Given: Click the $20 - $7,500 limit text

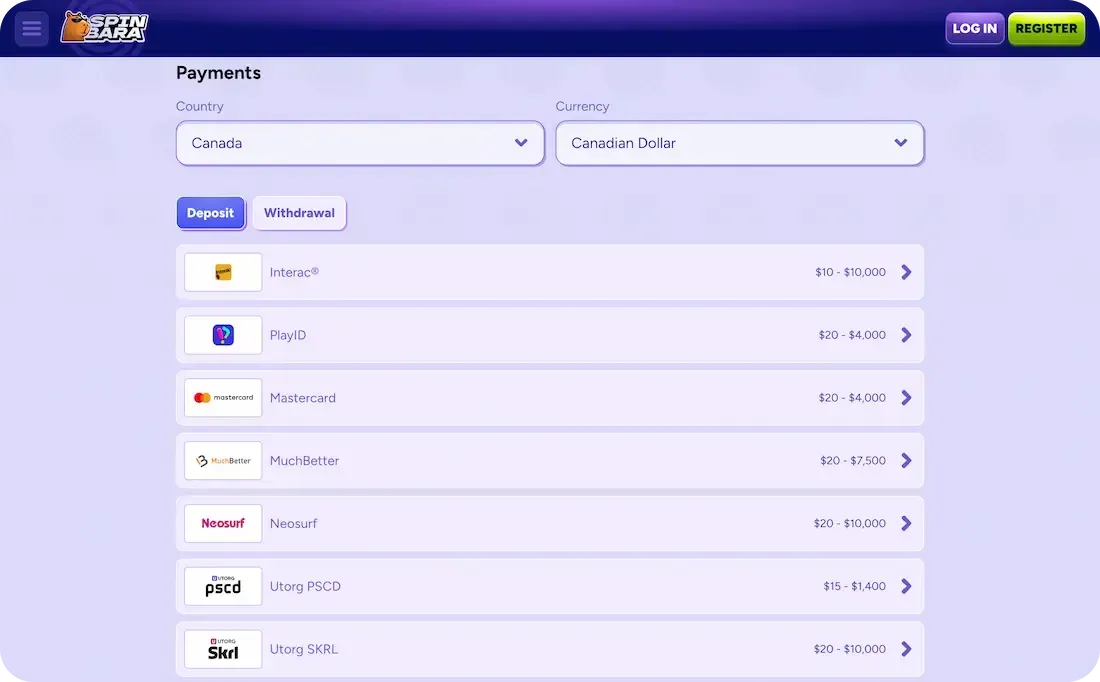Looking at the screenshot, I should click(x=853, y=460).
